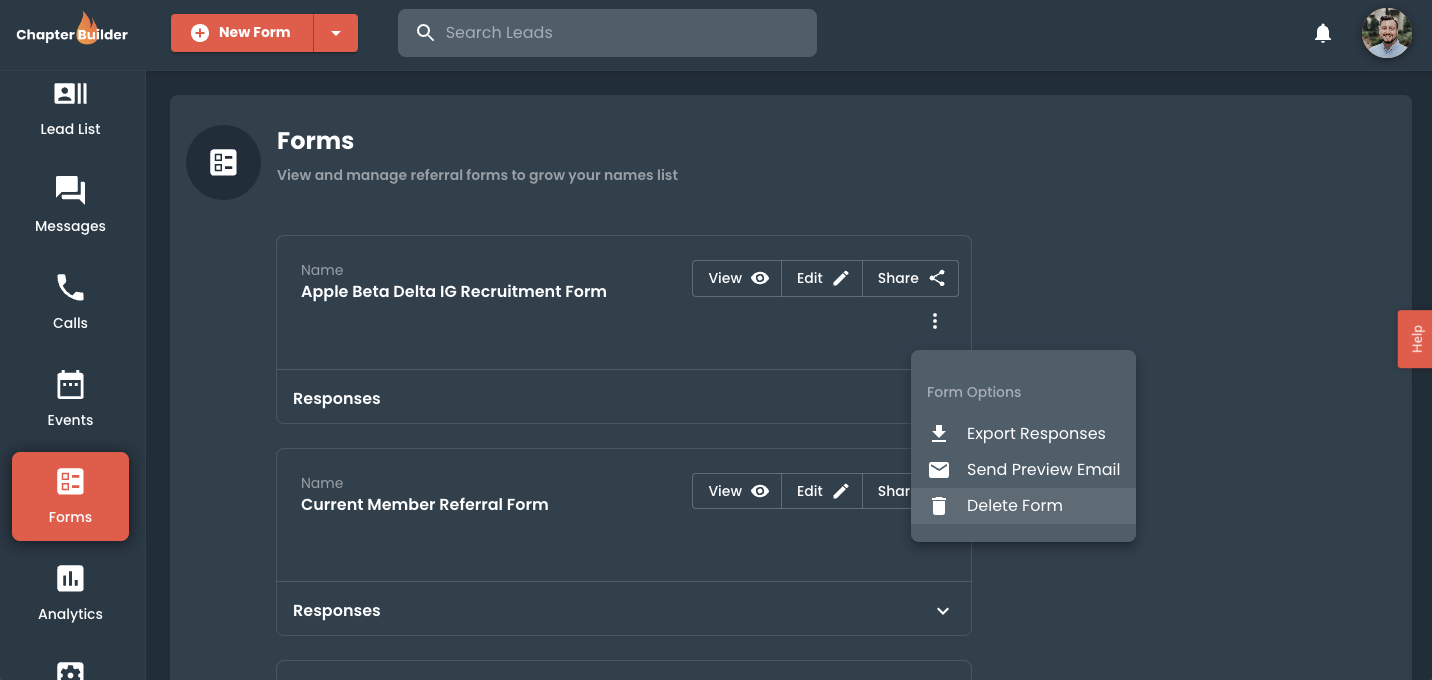This screenshot has width=1432, height=680.
Task: Click the notifications bell icon
Action: tap(1323, 33)
